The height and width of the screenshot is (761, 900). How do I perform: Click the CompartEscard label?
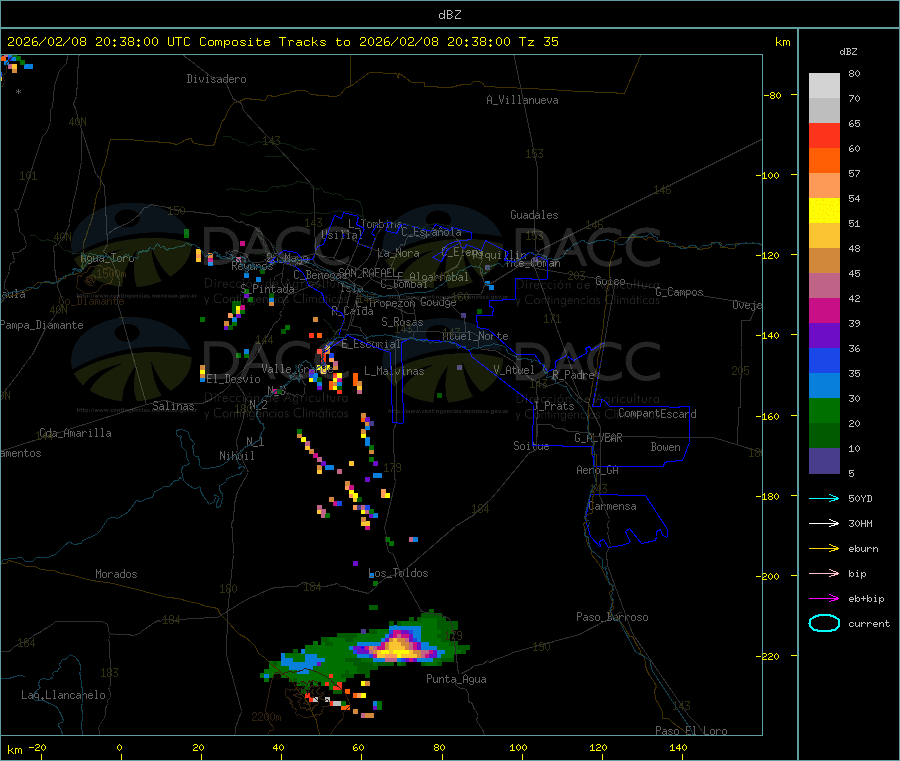657,414
